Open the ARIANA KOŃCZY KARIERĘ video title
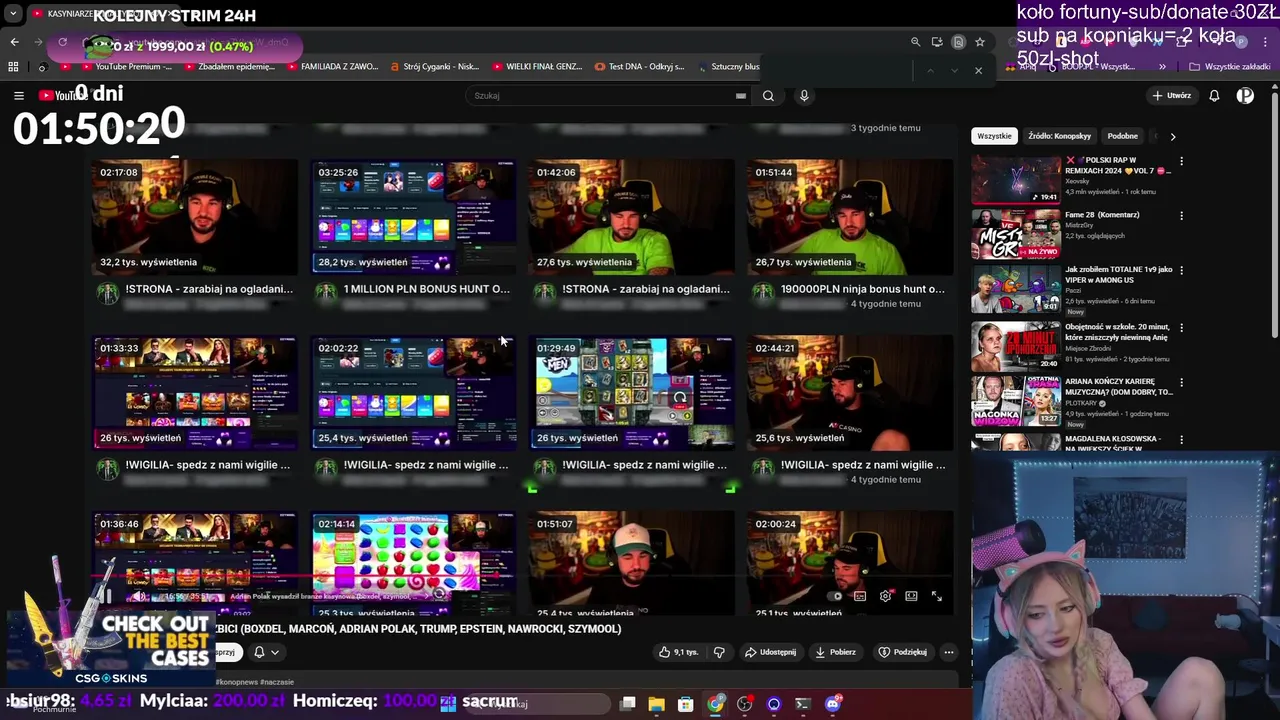This screenshot has width=1280, height=720. (1118, 386)
